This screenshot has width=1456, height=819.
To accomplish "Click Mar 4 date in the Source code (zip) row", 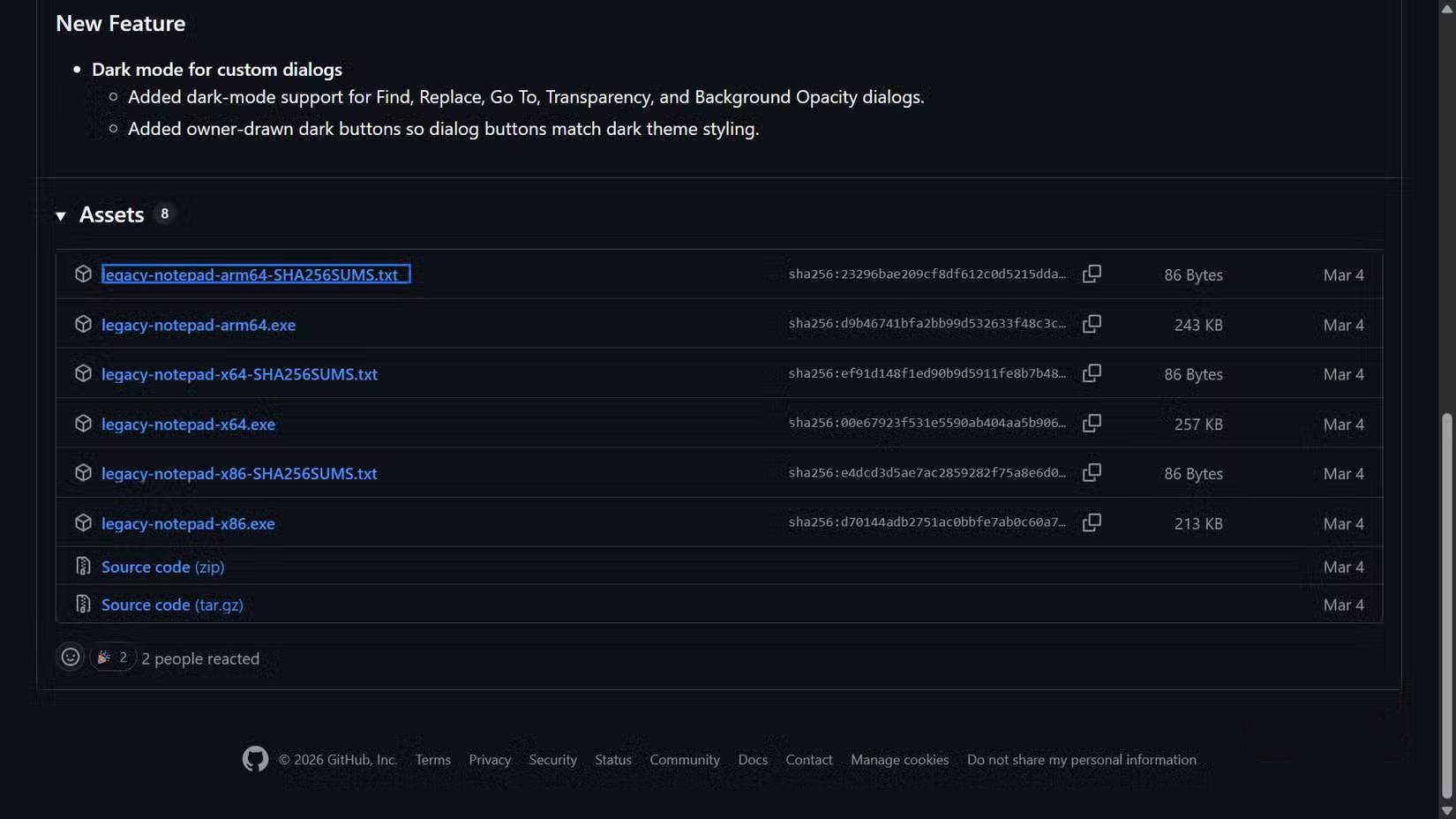I will coord(1343,567).
